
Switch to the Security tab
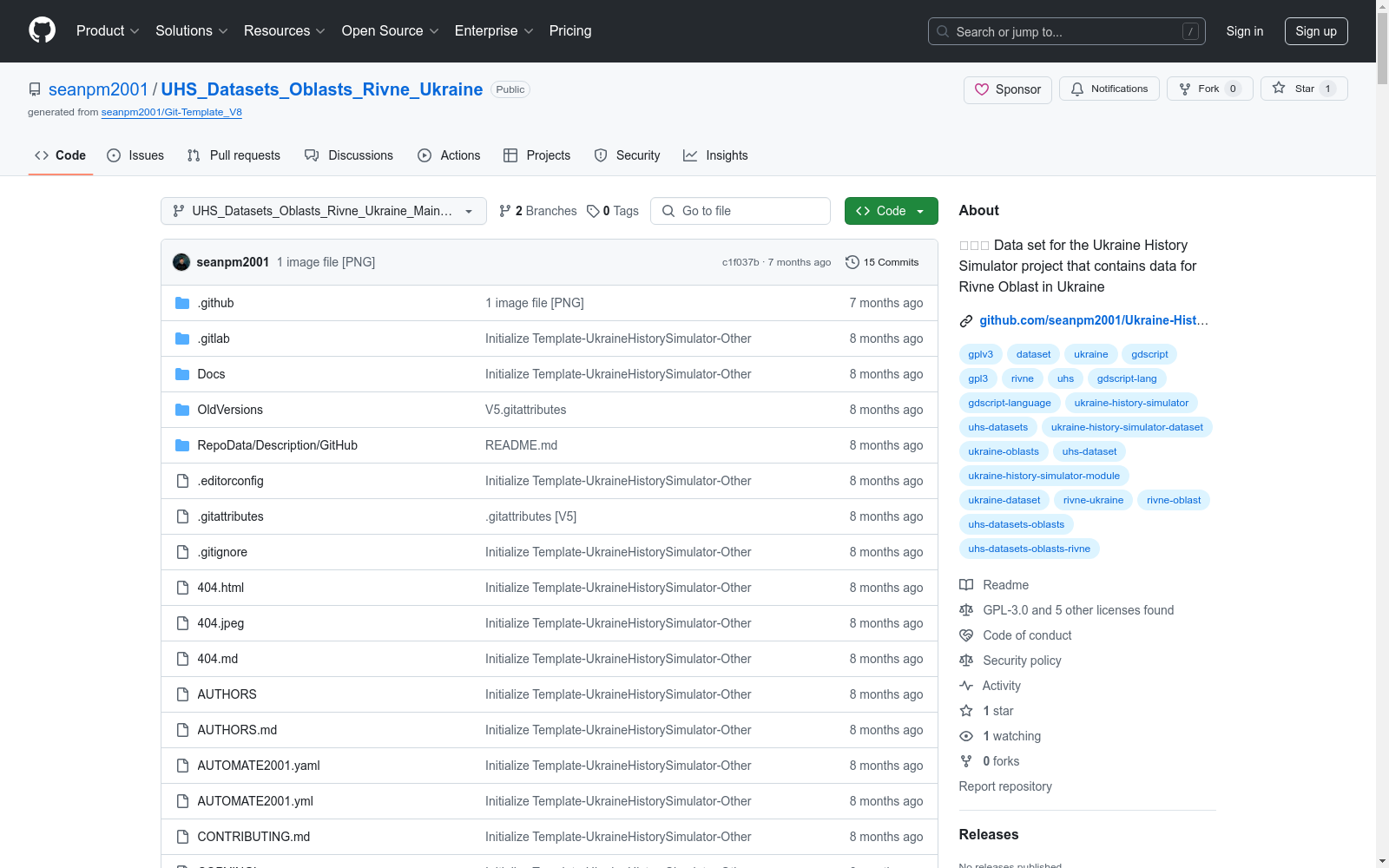click(628, 155)
